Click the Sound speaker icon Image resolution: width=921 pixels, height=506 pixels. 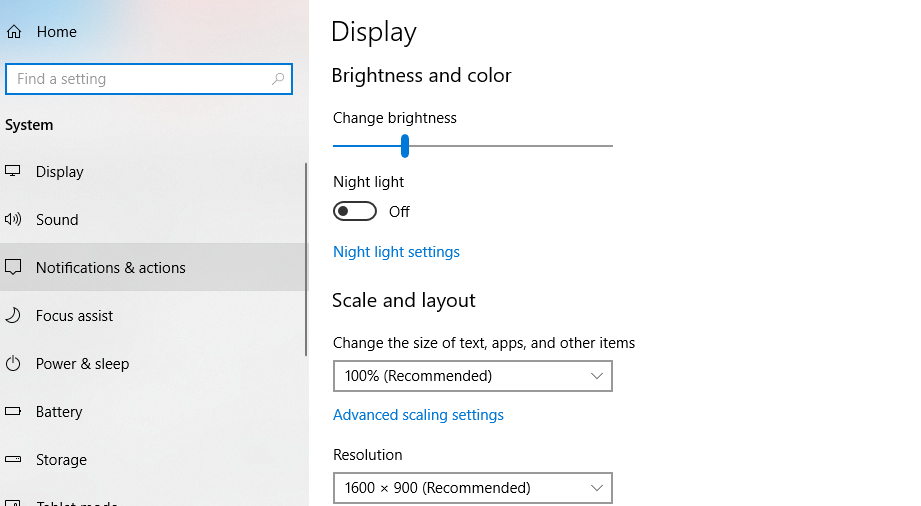click(13, 219)
